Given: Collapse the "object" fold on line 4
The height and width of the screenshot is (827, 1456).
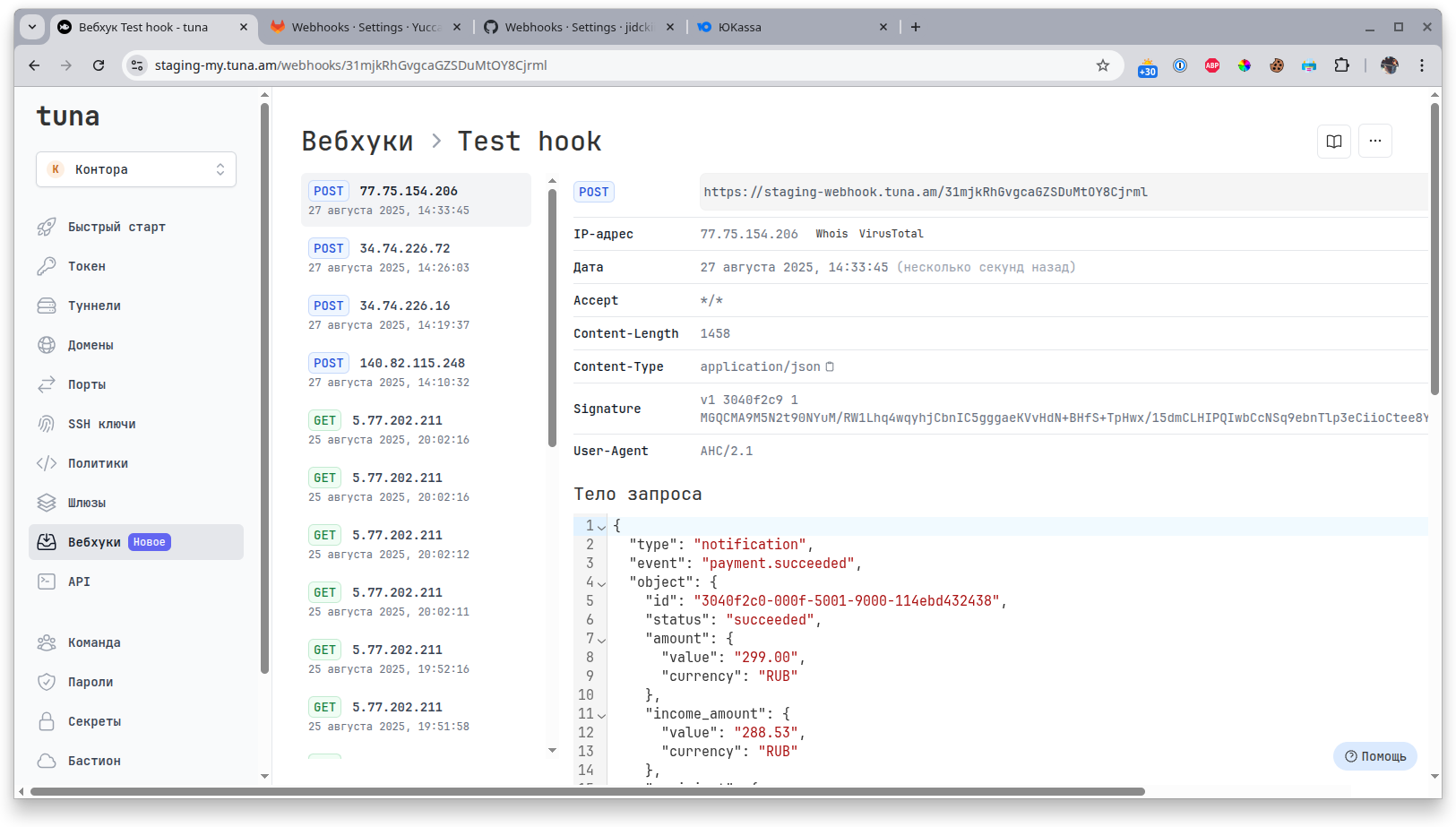Looking at the screenshot, I should tap(602, 583).
